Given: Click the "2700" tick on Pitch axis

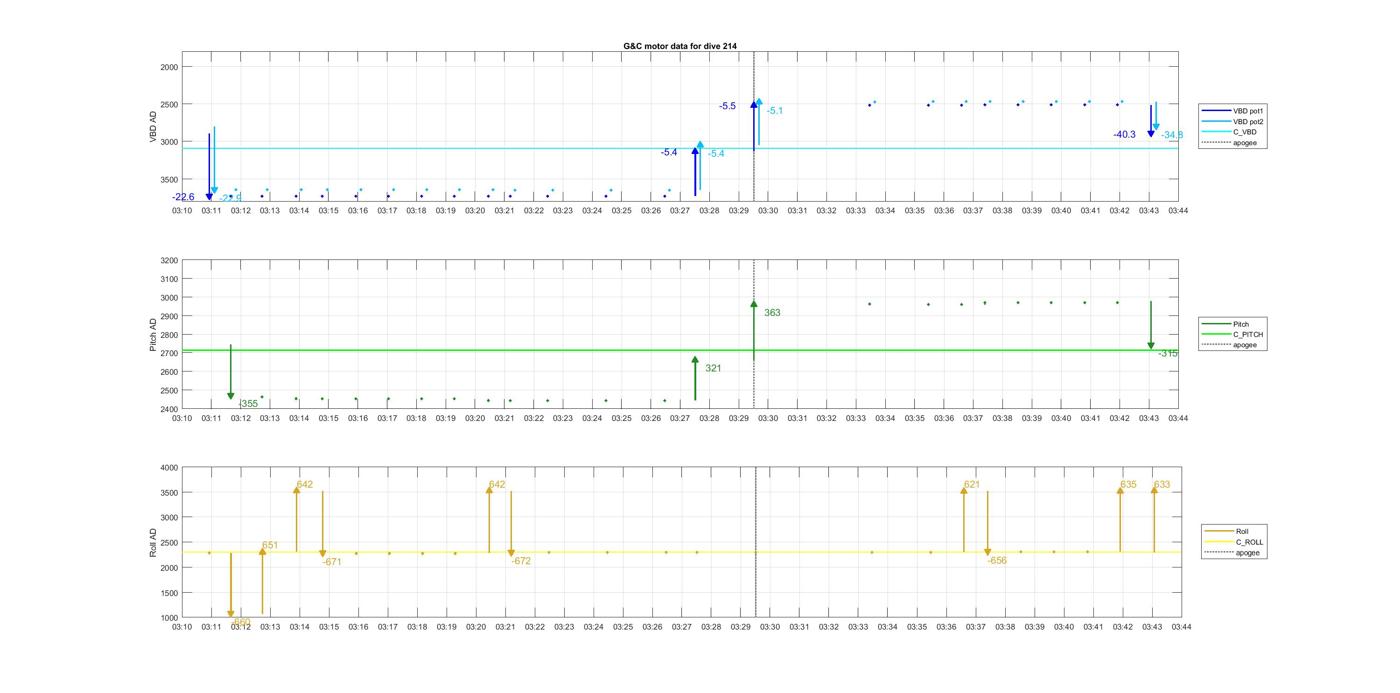Looking at the screenshot, I should coord(169,354).
